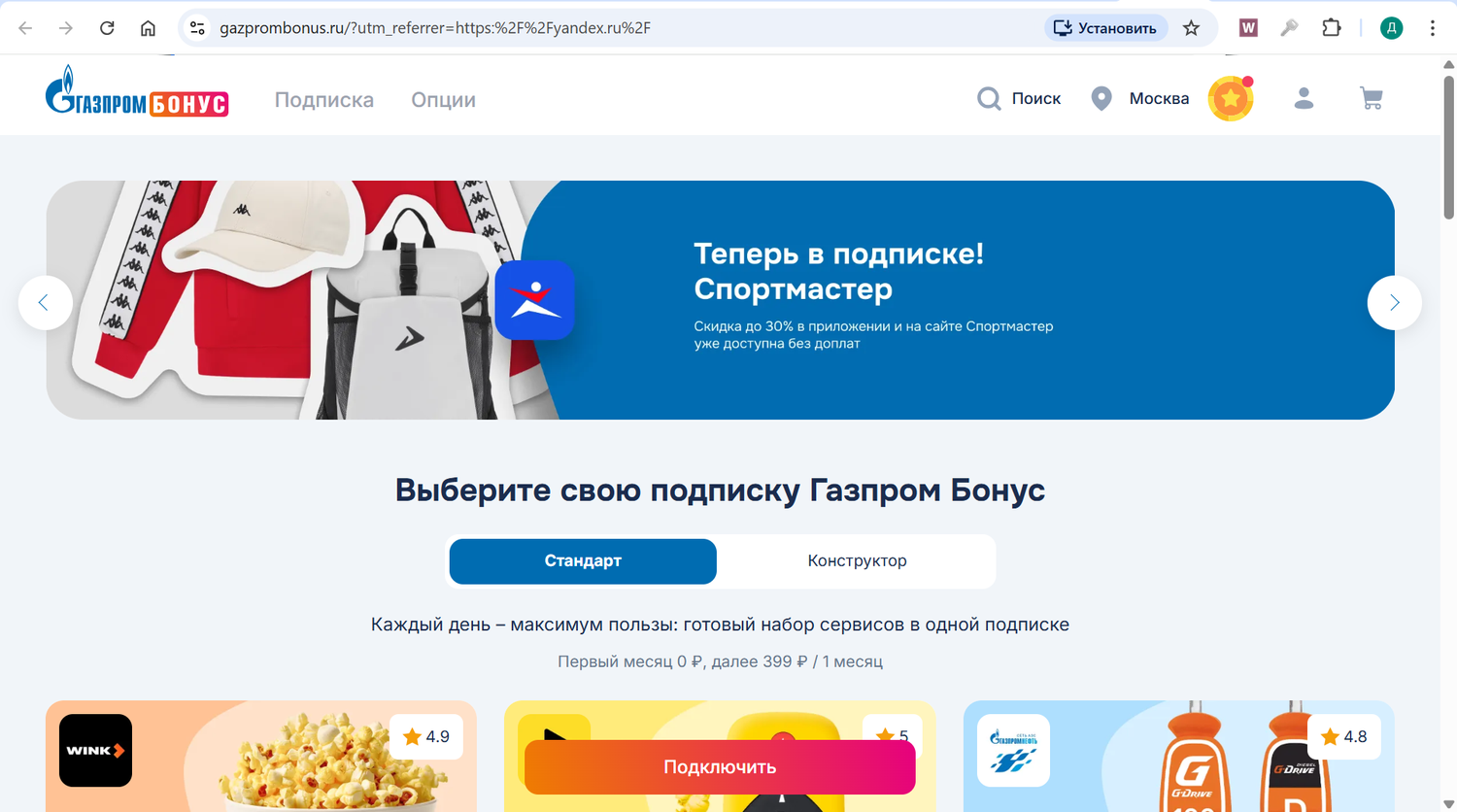Bookmark this page with star icon
Image resolution: width=1457 pixels, height=812 pixels.
click(x=1191, y=28)
